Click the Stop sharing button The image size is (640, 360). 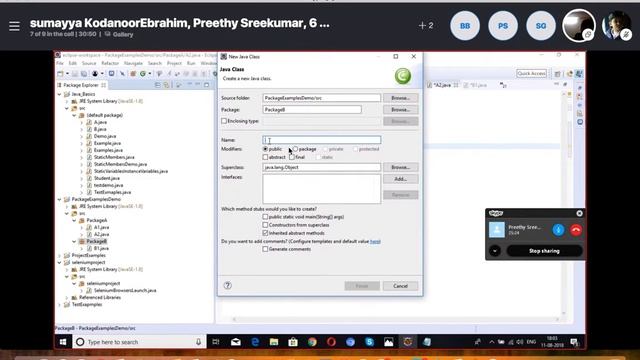(544, 251)
